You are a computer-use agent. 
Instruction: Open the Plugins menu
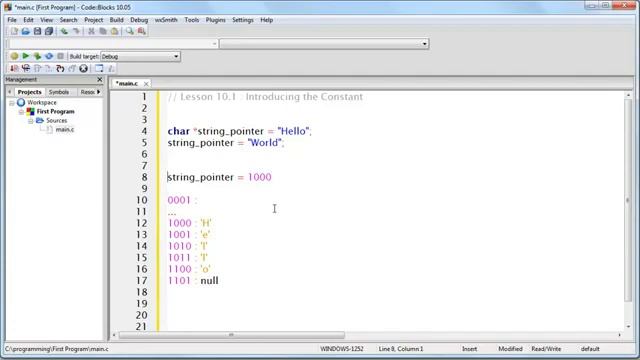[215, 20]
